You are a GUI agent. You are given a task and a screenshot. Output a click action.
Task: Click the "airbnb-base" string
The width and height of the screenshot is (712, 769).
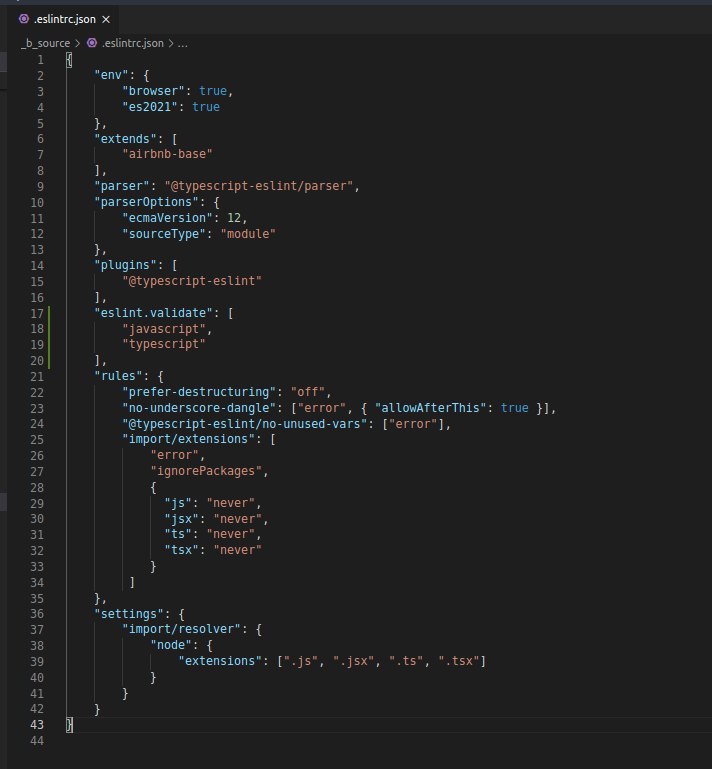pyautogui.click(x=167, y=154)
